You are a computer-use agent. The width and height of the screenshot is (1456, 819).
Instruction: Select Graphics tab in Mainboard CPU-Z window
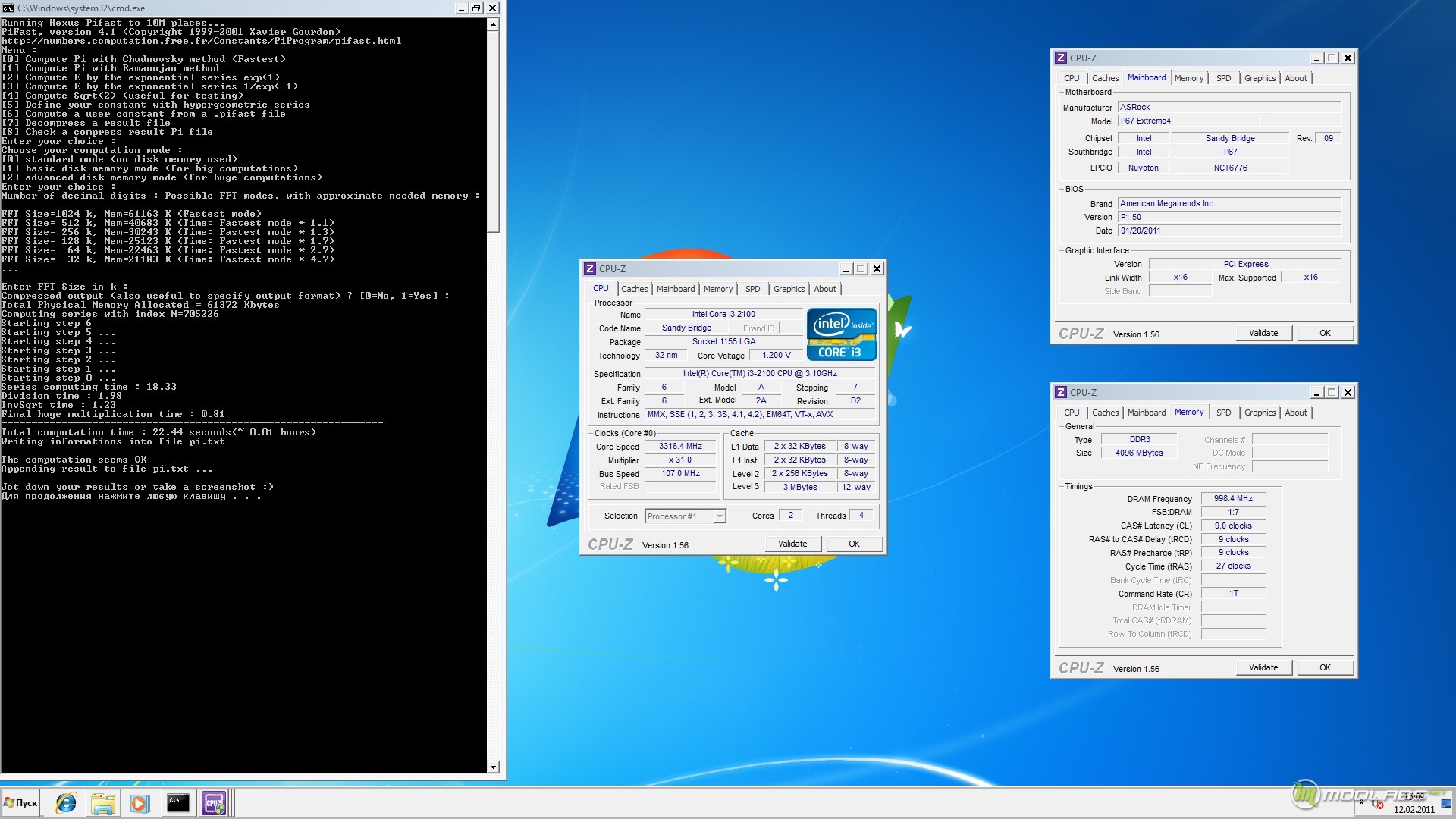[x=1260, y=78]
